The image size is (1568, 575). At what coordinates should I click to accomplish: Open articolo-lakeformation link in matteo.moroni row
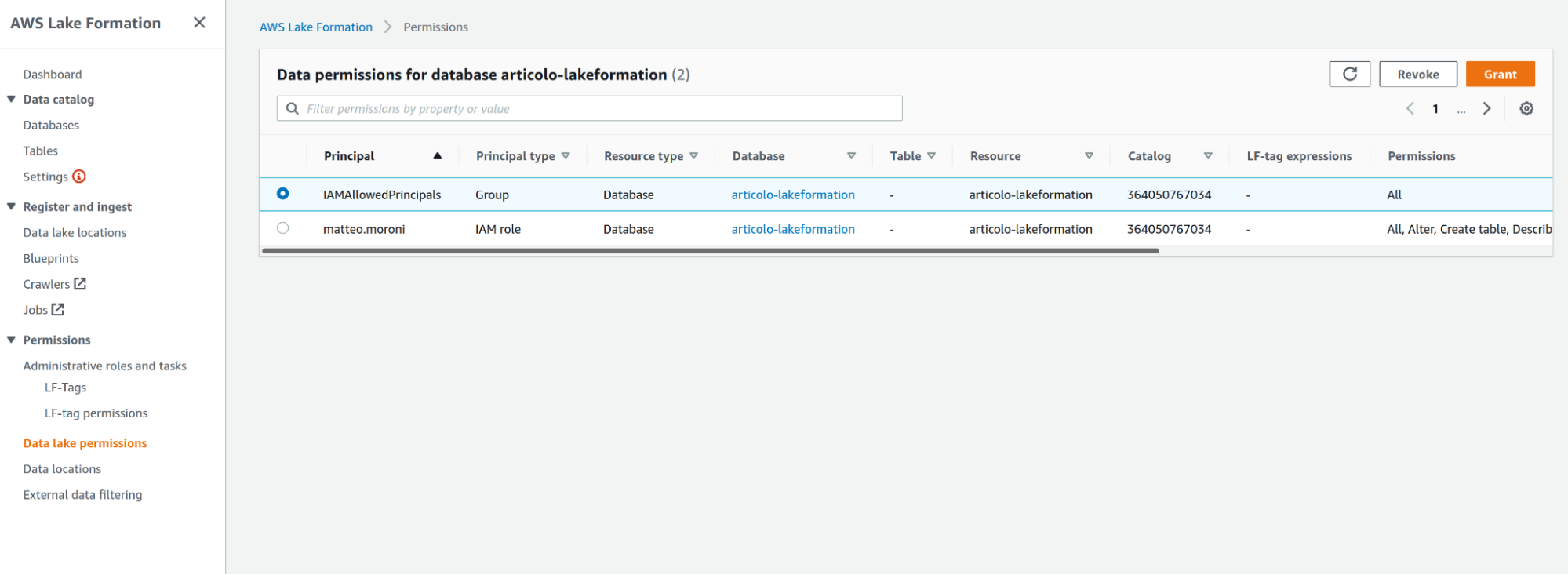click(793, 229)
